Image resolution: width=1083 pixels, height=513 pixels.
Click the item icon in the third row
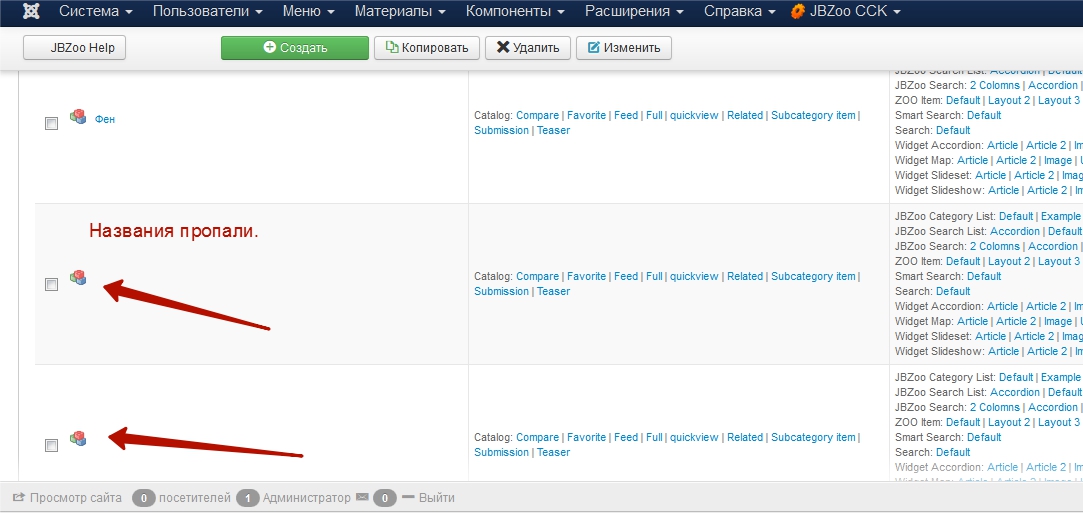tap(78, 439)
